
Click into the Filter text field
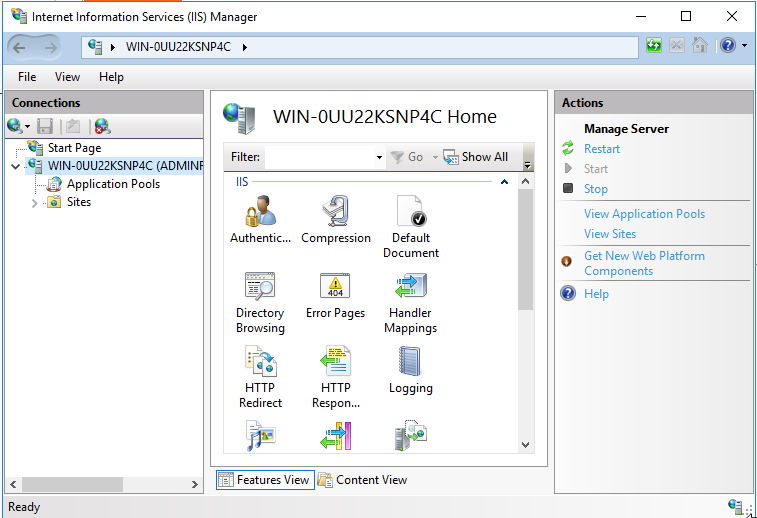click(319, 157)
